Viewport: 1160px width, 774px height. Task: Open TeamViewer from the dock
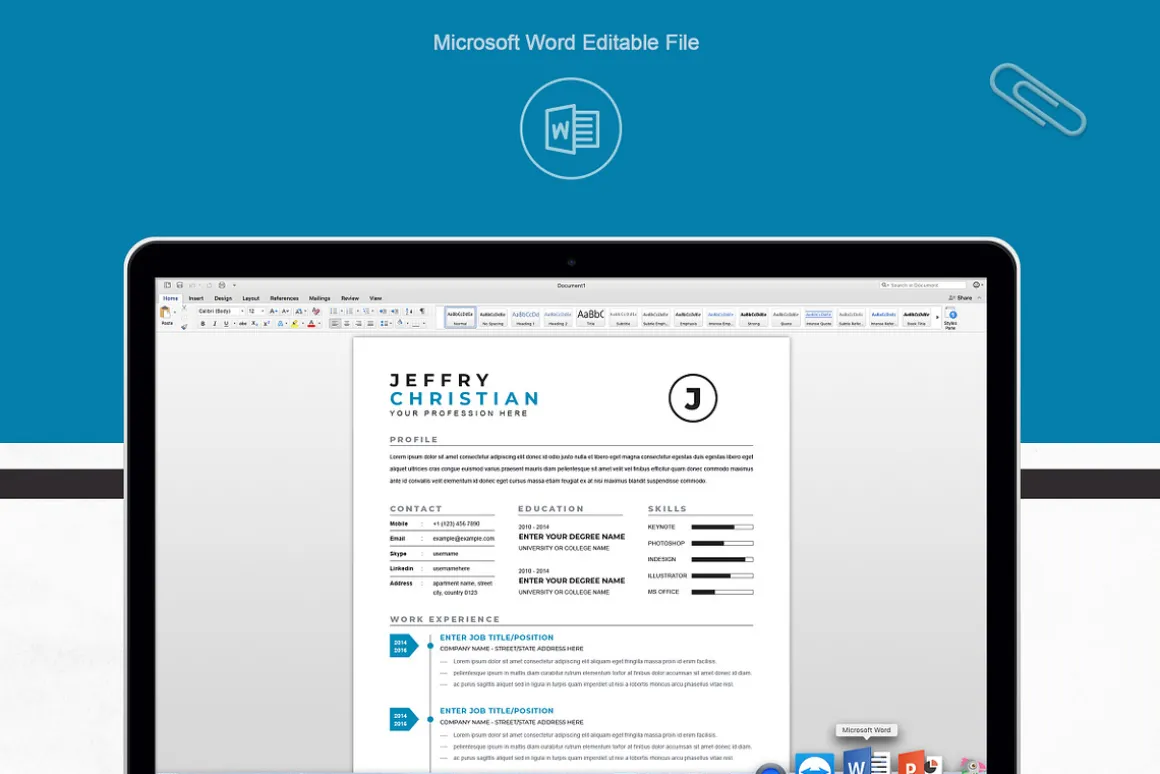815,765
